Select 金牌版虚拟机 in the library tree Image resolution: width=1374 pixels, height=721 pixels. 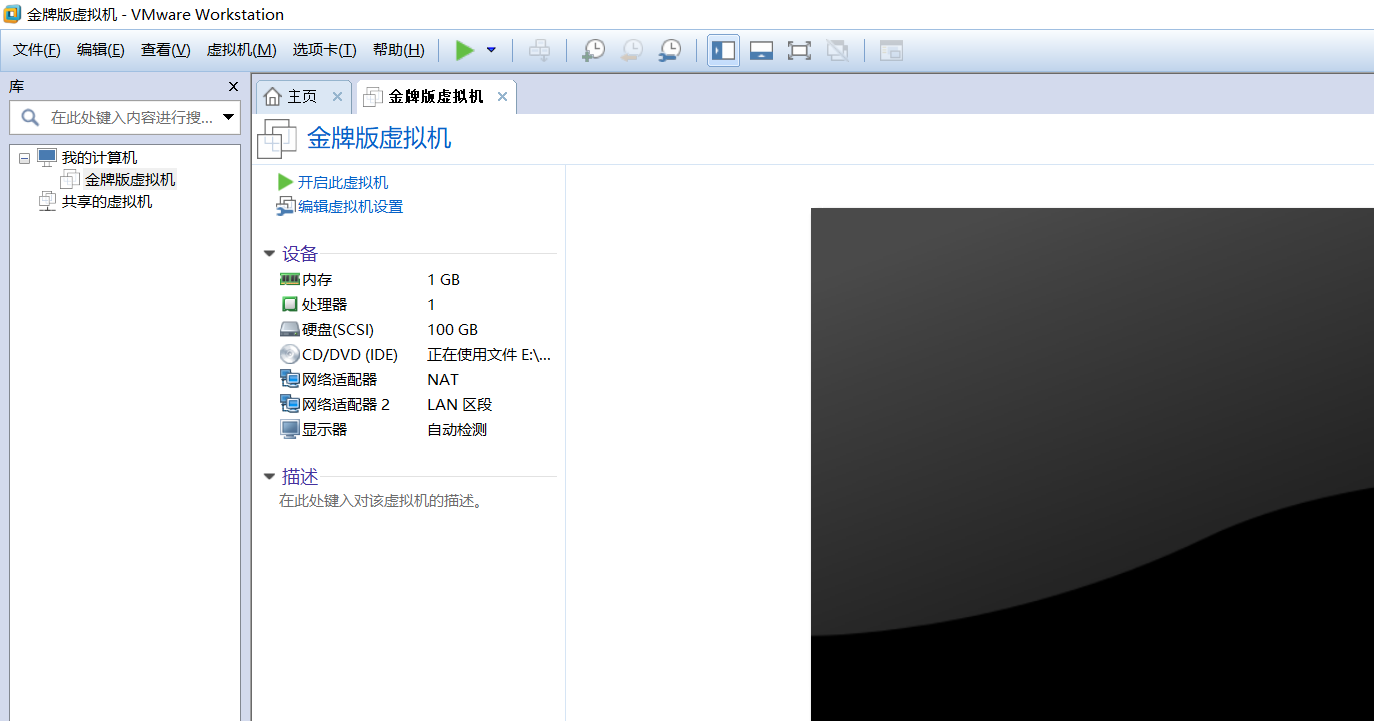pyautogui.click(x=130, y=180)
